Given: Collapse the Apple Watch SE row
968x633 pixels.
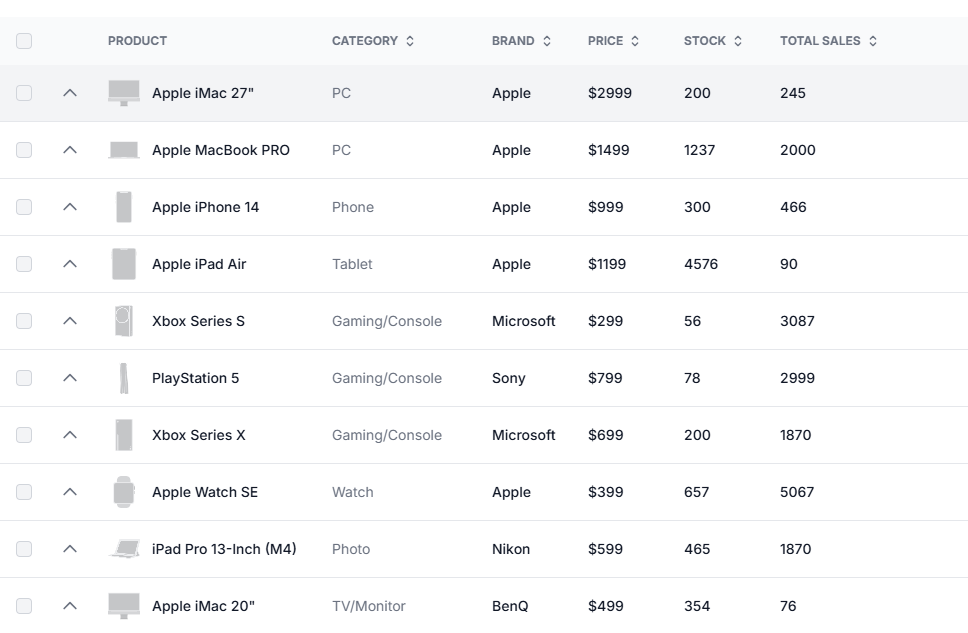Looking at the screenshot, I should [x=70, y=492].
